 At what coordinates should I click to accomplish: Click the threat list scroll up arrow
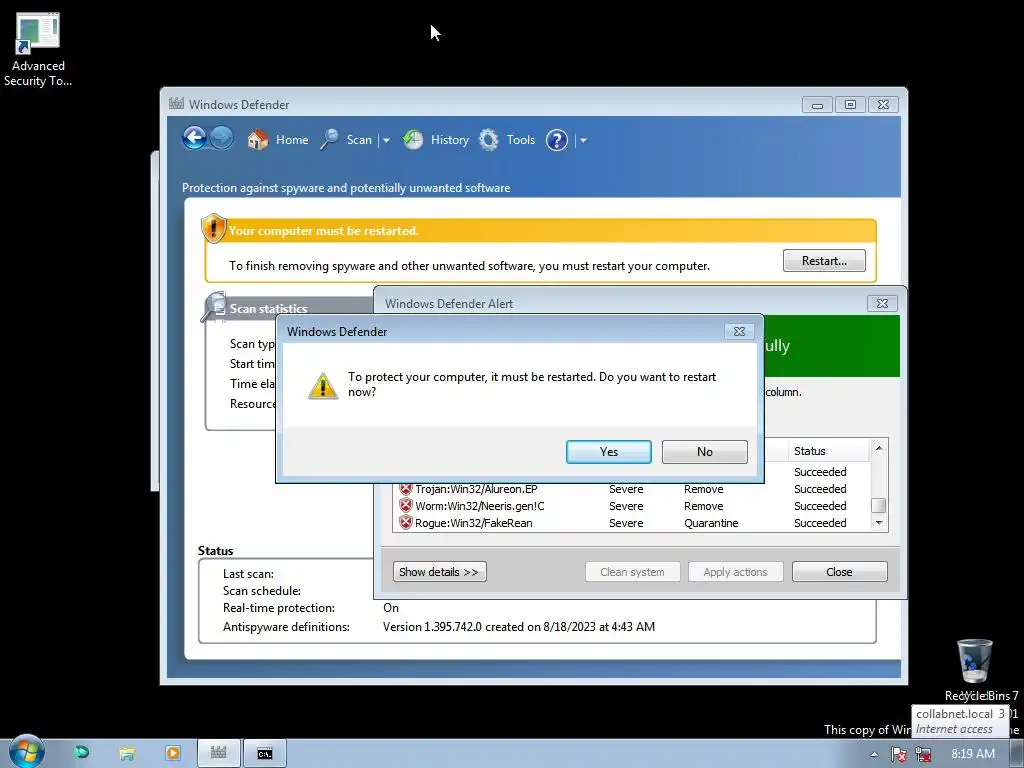tap(878, 448)
